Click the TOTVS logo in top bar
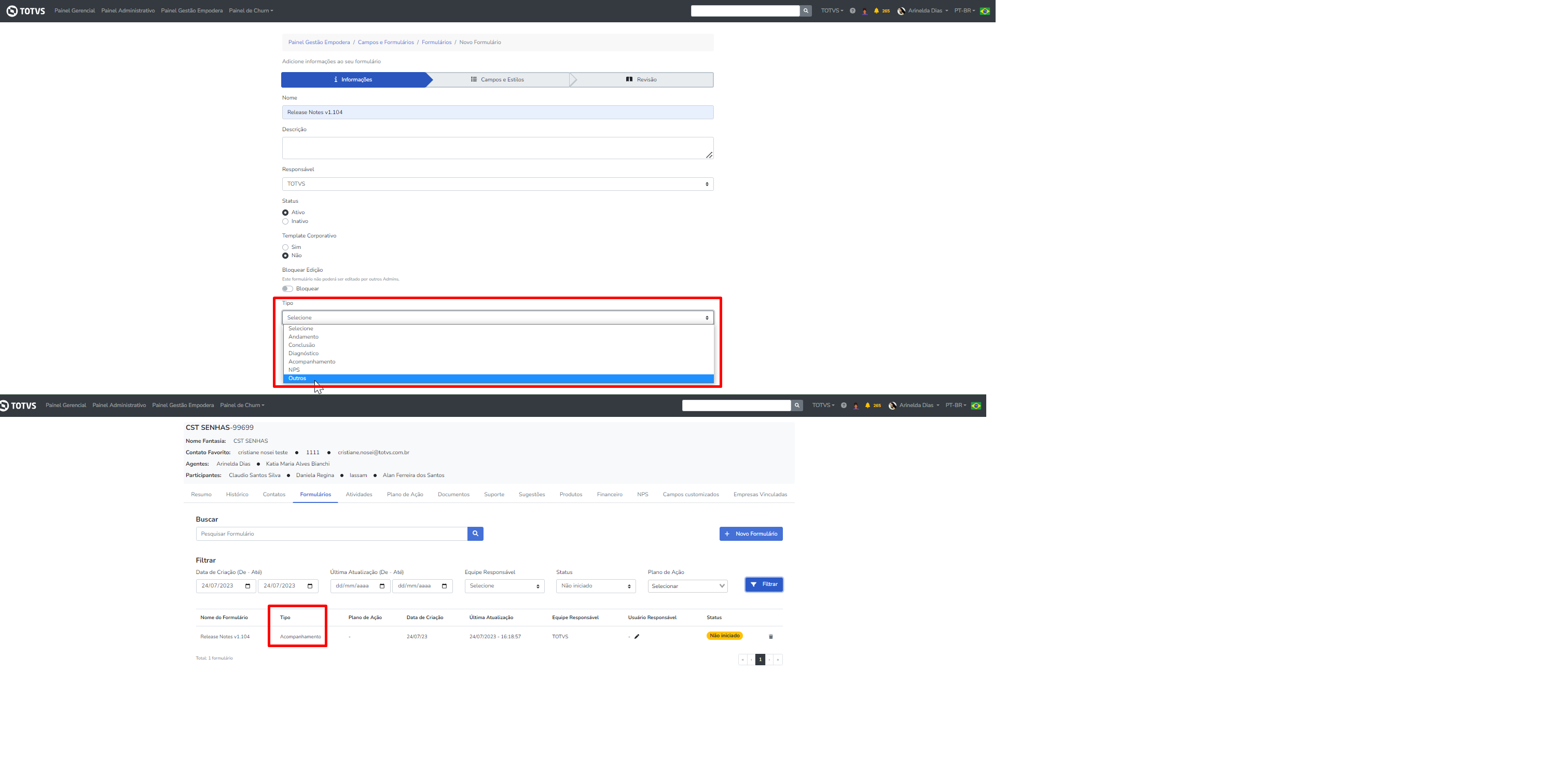 (x=26, y=11)
